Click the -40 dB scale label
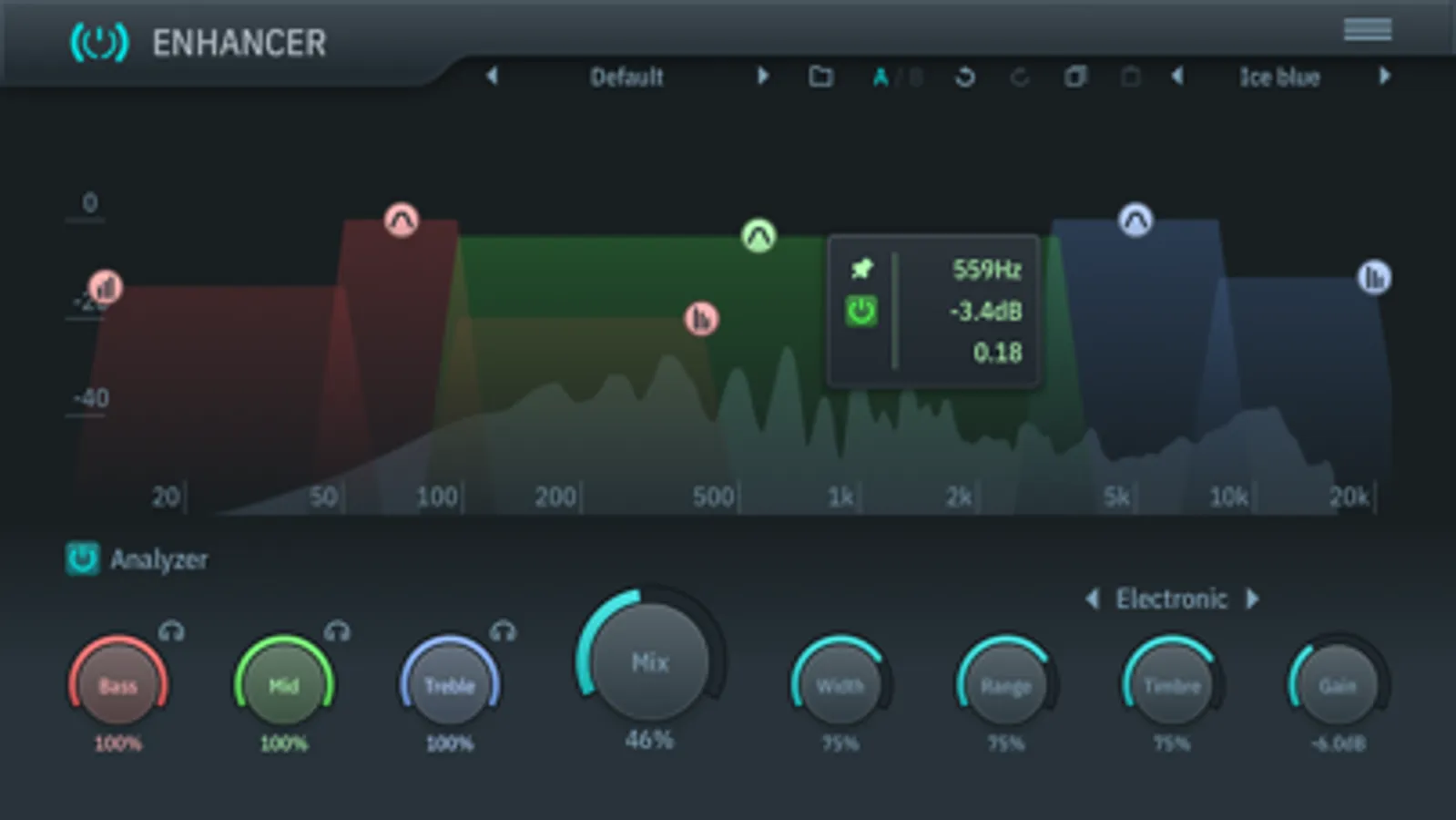The height and width of the screenshot is (820, 1456). pyautogui.click(x=90, y=398)
